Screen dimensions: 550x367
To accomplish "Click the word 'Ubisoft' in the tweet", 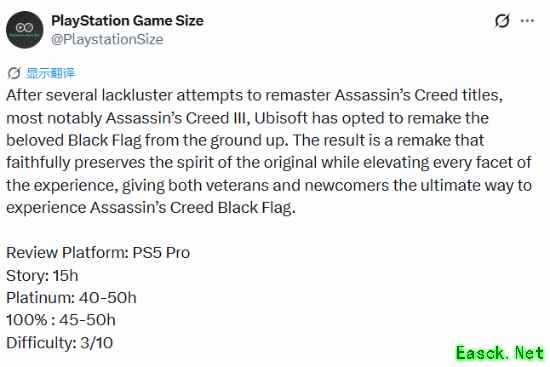I will [281, 118].
